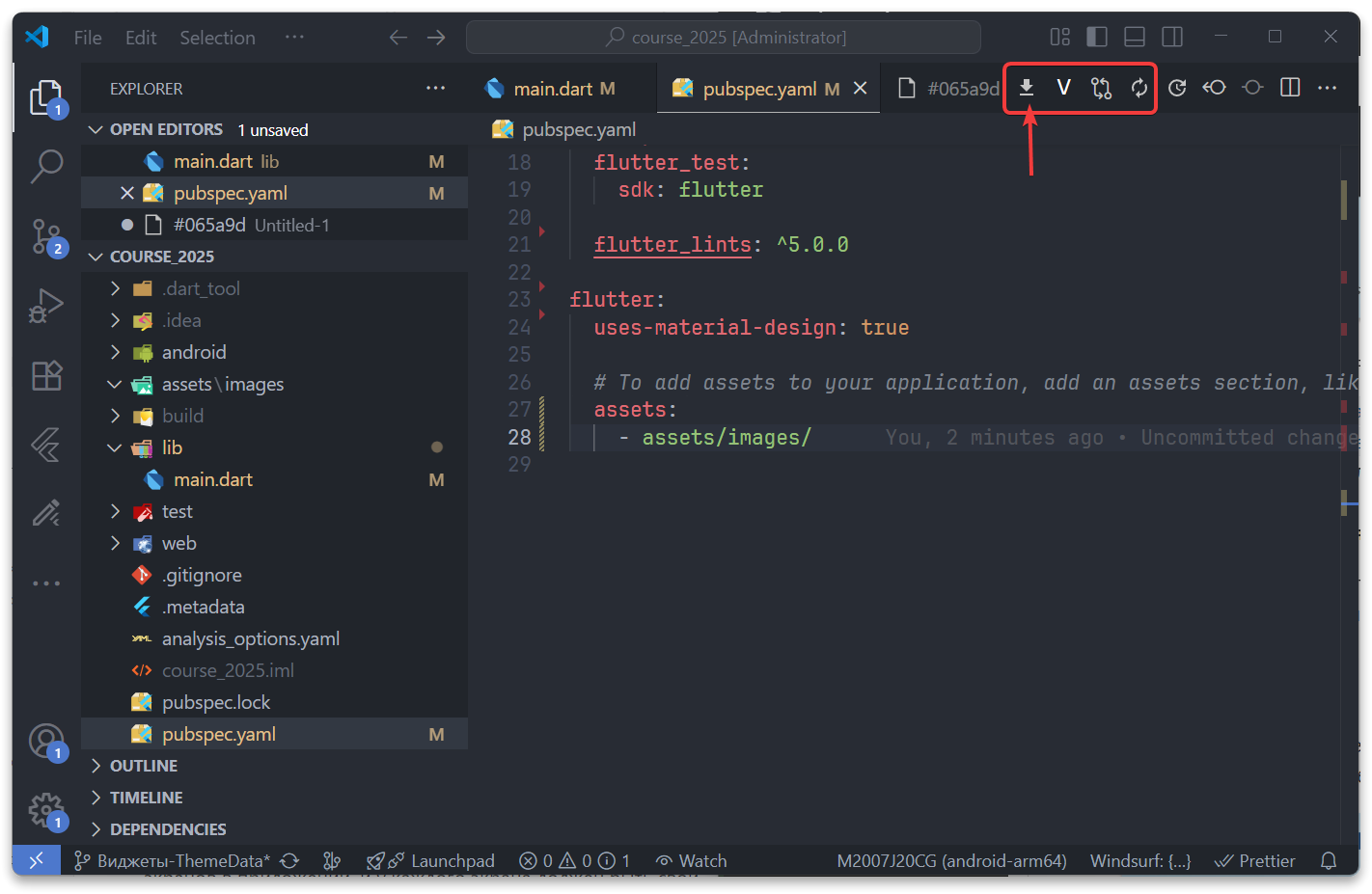
Task: Click Launchpad in the status bar
Action: click(453, 861)
